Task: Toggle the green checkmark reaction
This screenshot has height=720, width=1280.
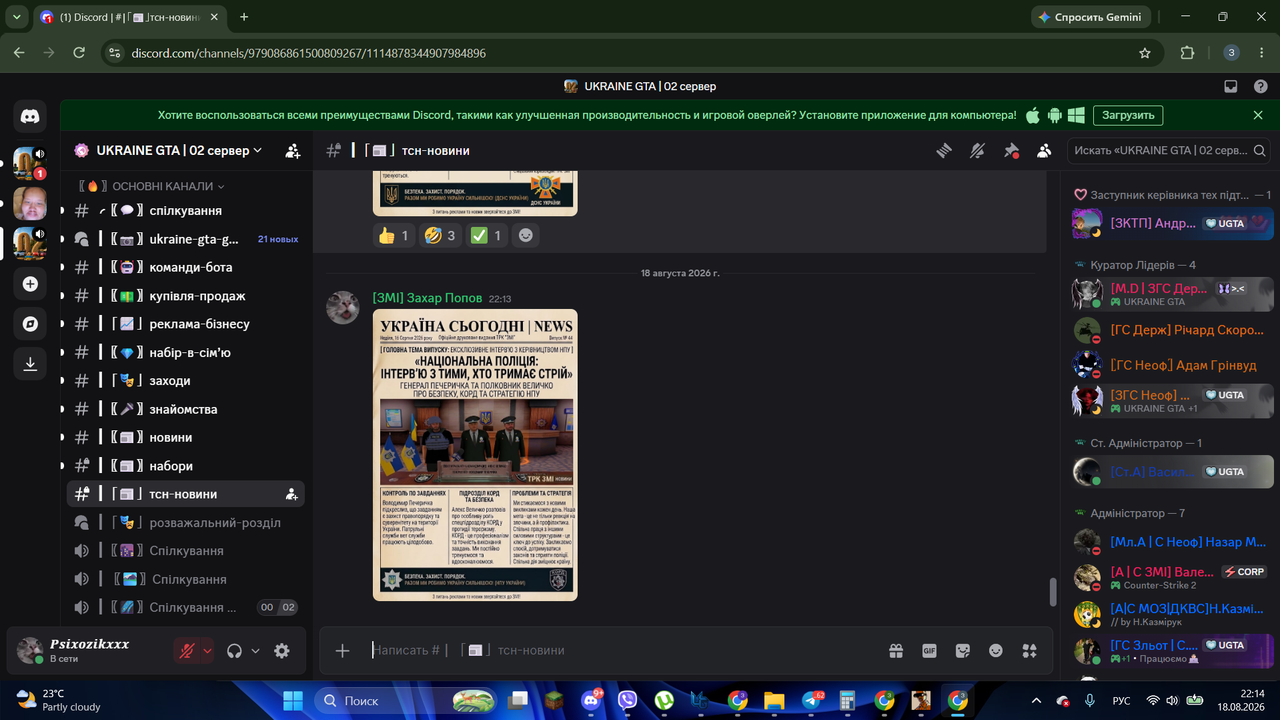Action: (x=487, y=236)
